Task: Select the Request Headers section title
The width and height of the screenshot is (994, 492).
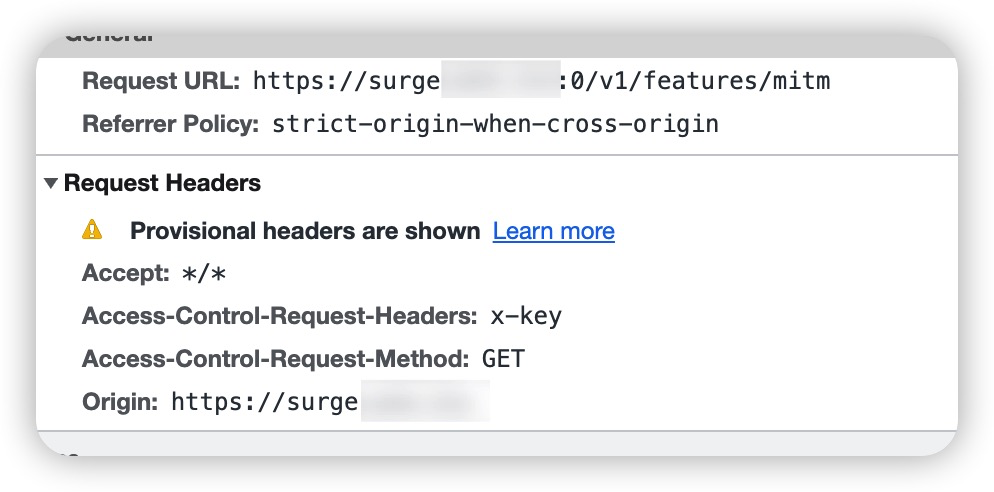Action: point(162,183)
